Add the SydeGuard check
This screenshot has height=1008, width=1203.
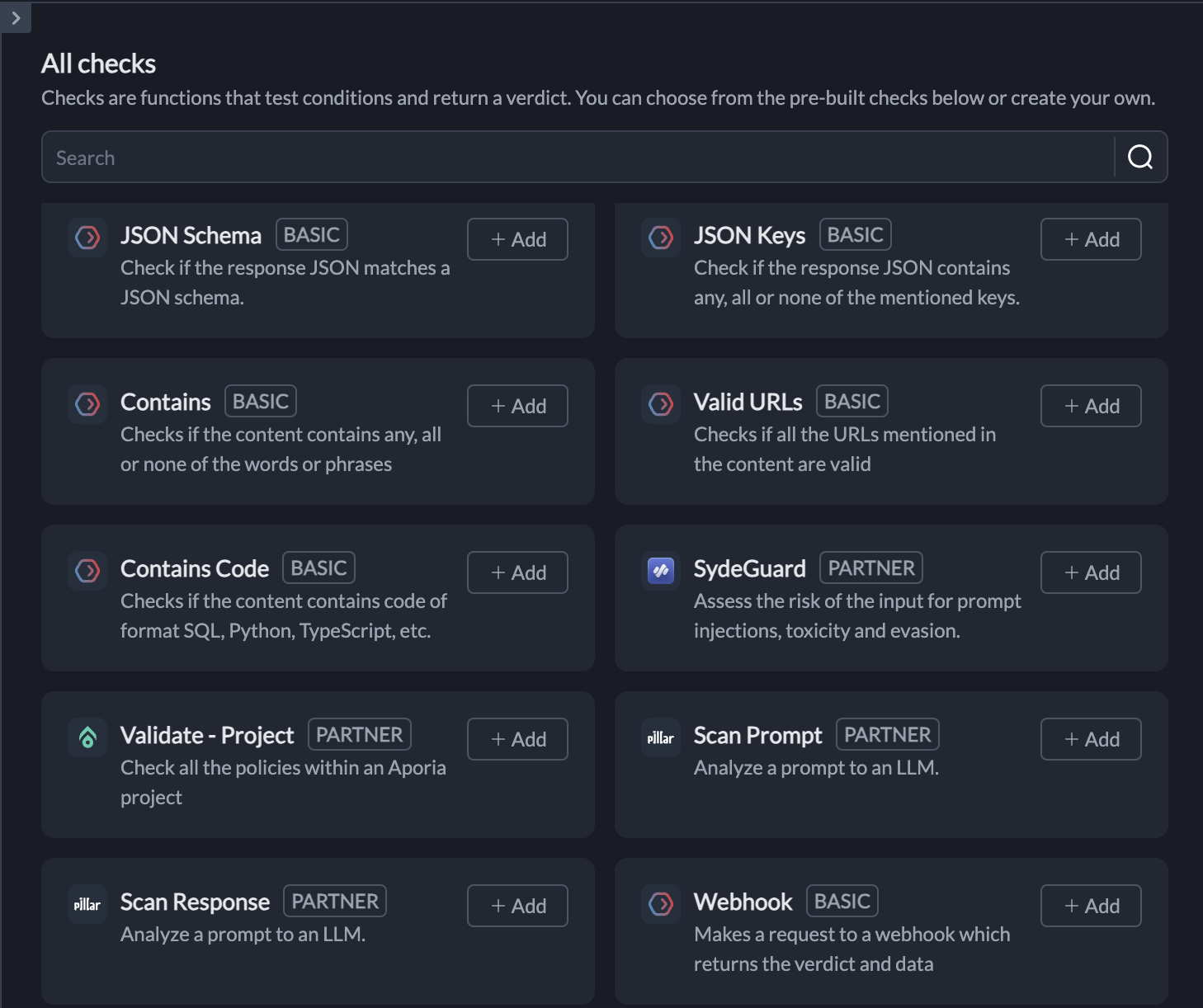[x=1091, y=572]
